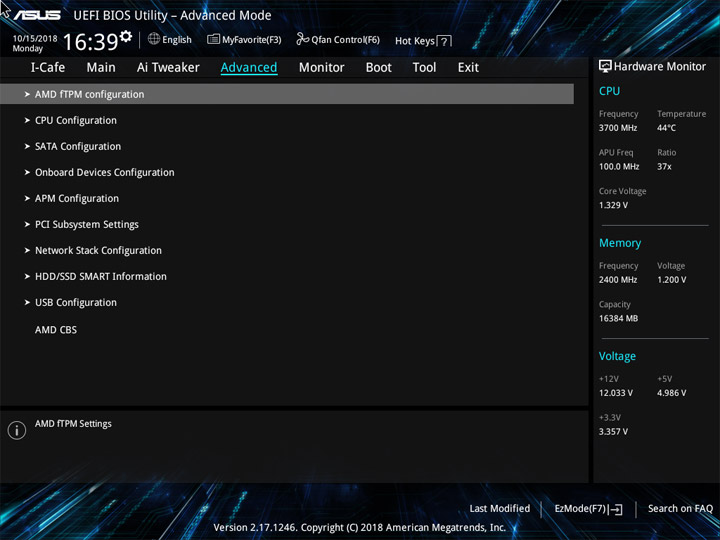720x540 pixels.
Task: Expand arrow beside SATA Configuration
Action: coord(27,146)
